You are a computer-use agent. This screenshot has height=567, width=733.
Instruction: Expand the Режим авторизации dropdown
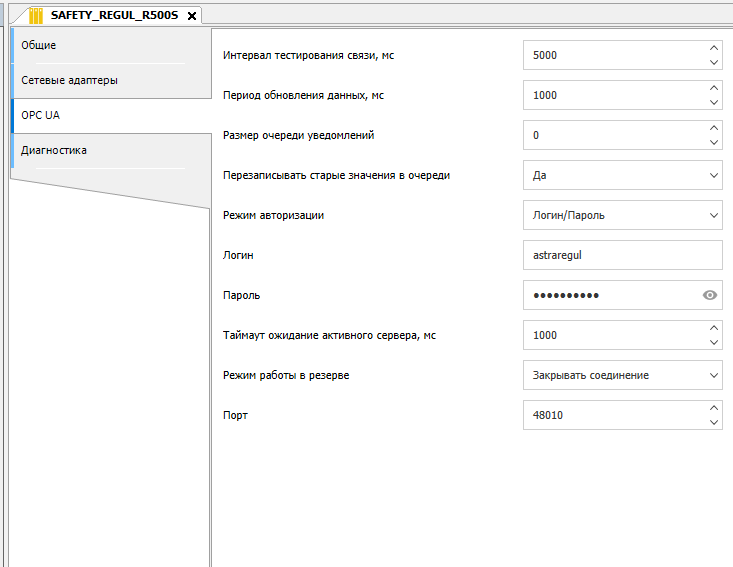tap(713, 215)
